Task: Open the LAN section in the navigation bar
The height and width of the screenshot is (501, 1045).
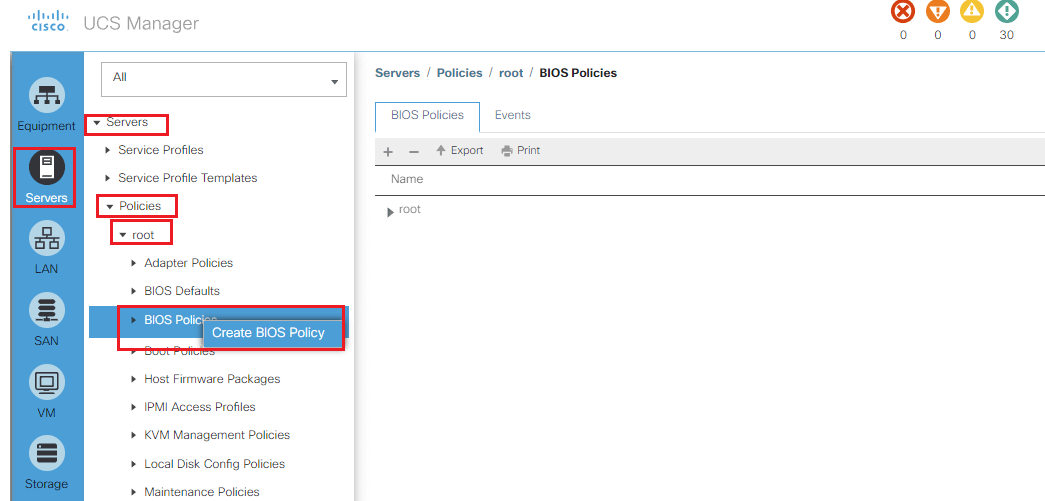Action: (x=46, y=249)
